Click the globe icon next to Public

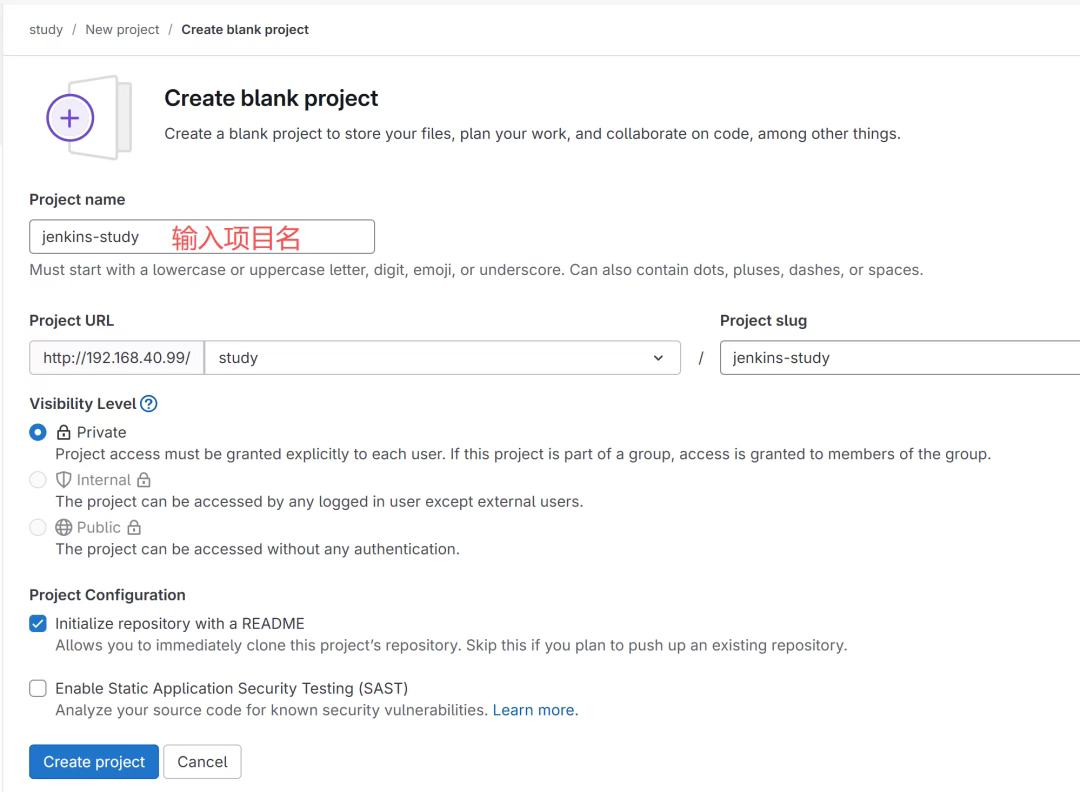64,527
